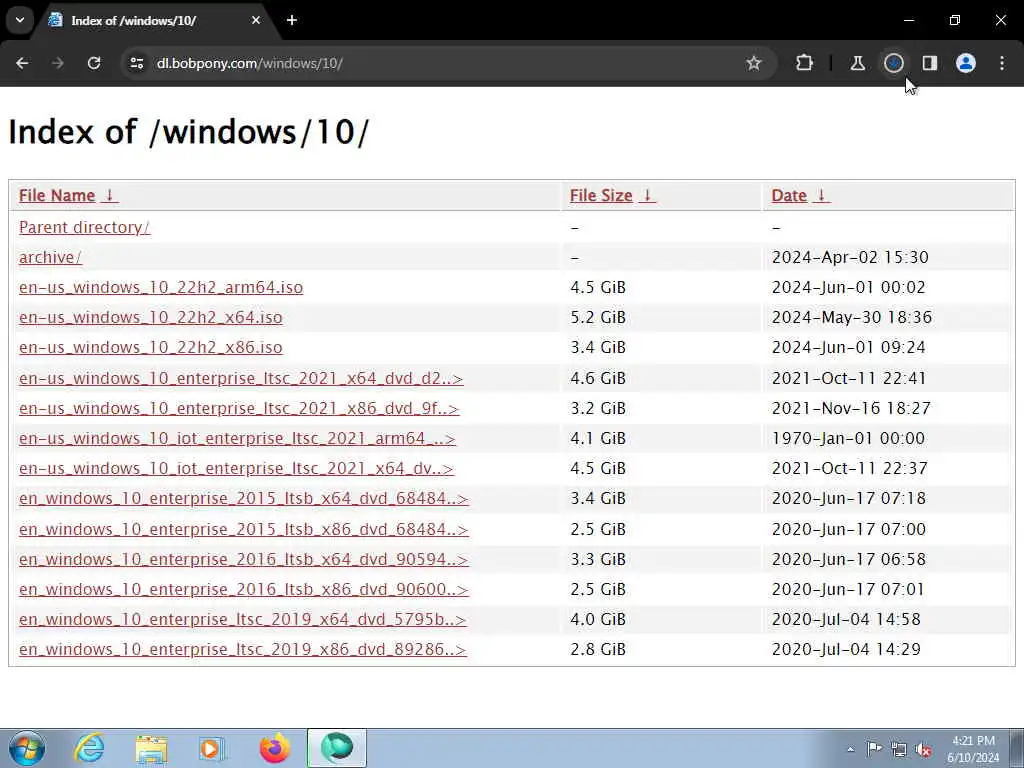Click the enterprise_ltsc_2021_x64_dvd_d2 link

coord(241,378)
